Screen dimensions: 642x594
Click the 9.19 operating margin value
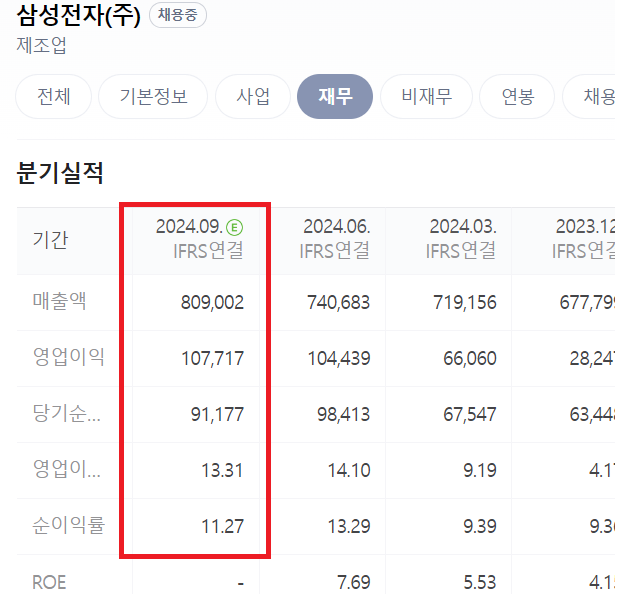click(x=480, y=471)
